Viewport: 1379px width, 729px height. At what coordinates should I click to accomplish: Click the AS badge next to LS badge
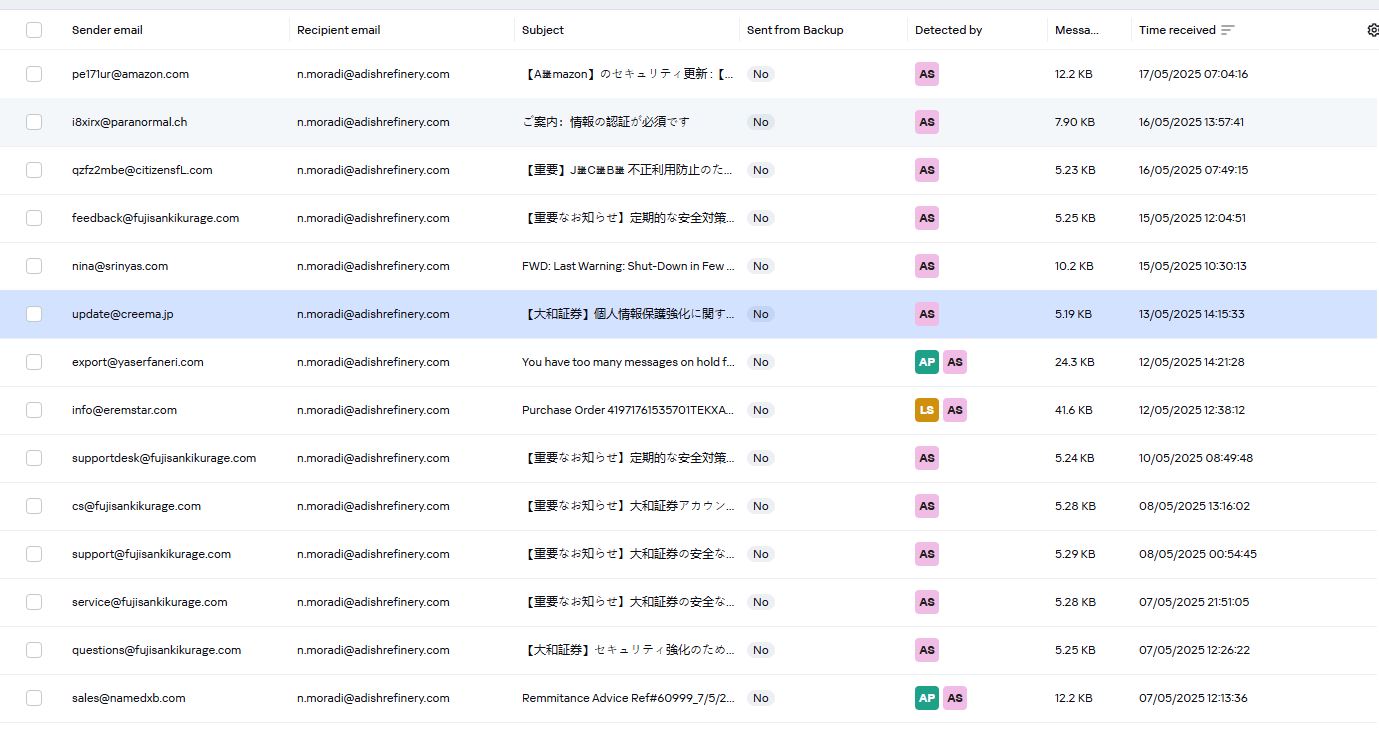pos(954,410)
